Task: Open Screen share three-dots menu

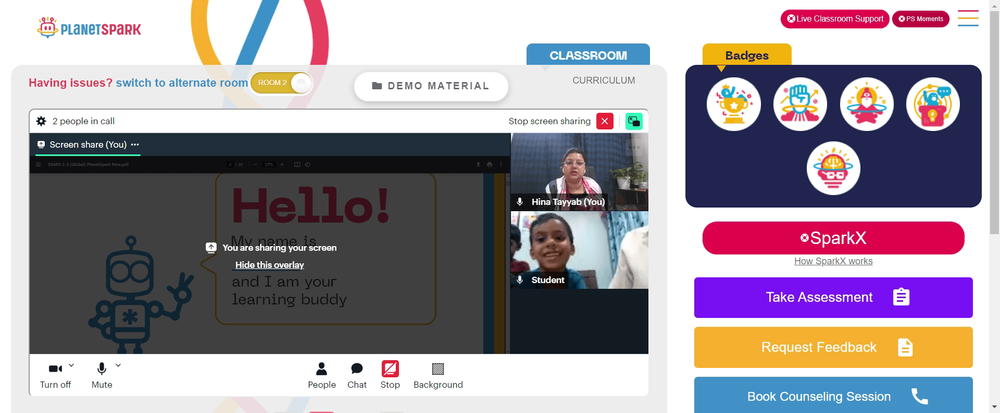Action: (135, 145)
